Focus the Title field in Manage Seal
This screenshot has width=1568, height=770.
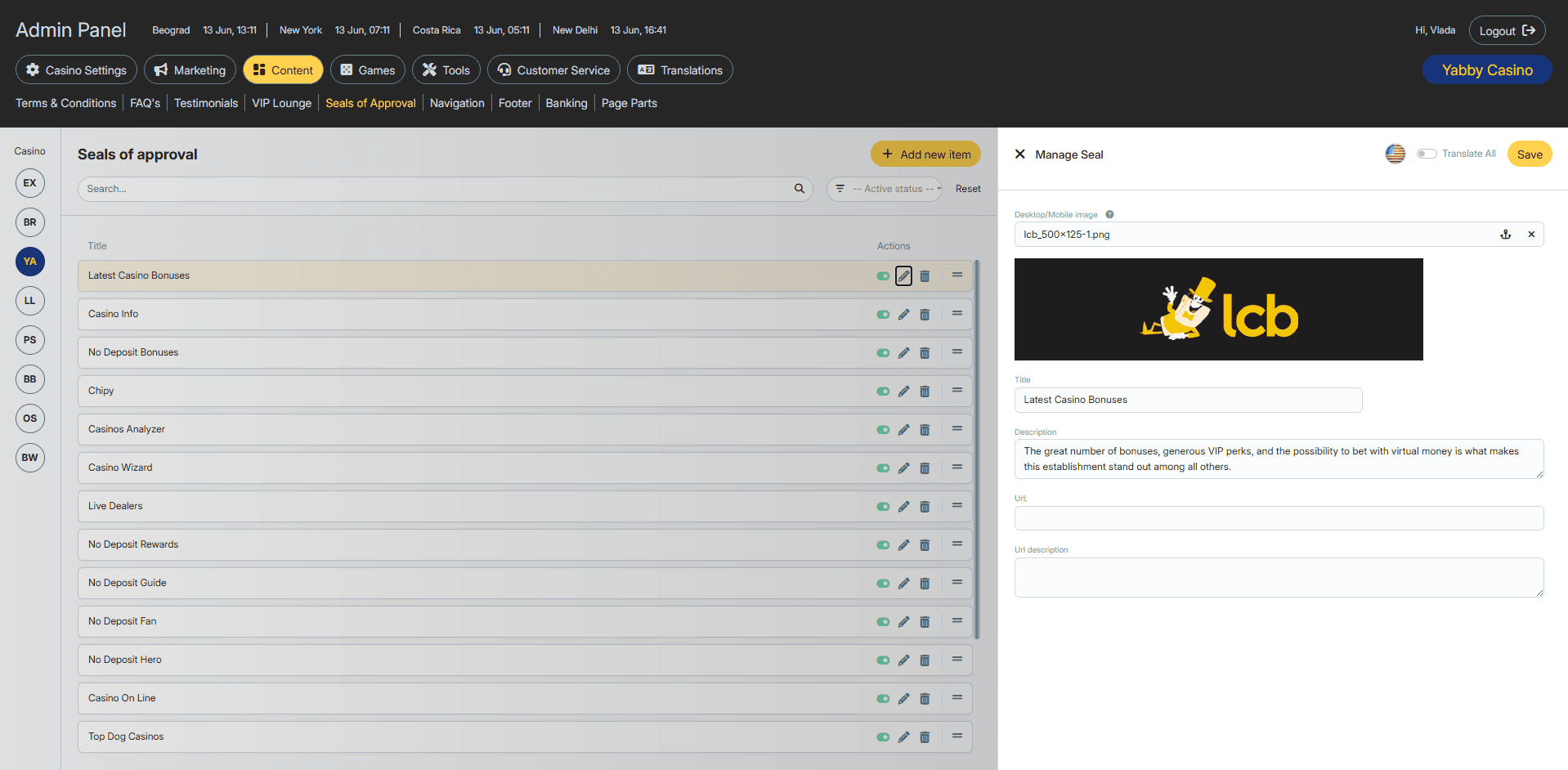1189,400
